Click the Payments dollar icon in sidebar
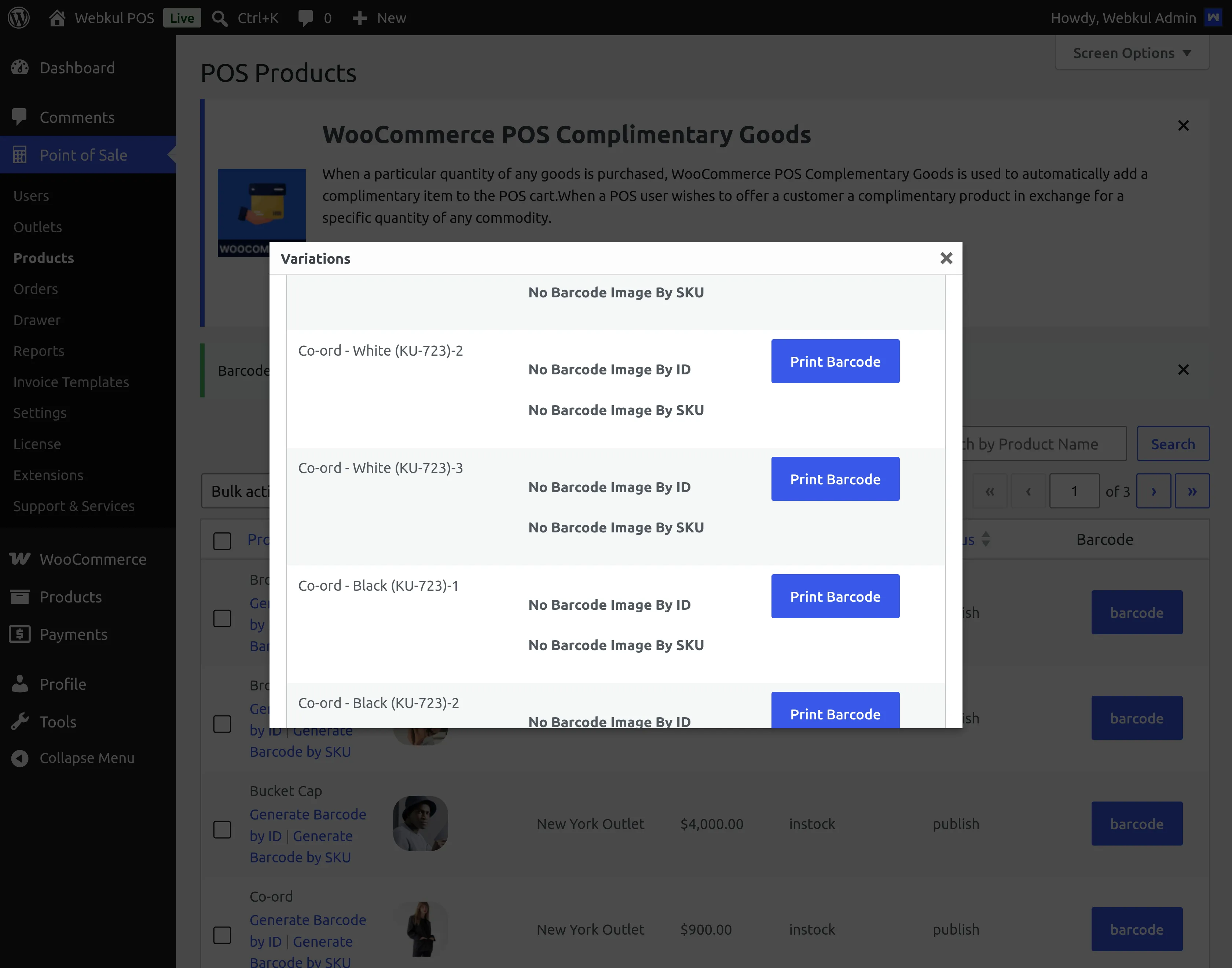 (20, 634)
